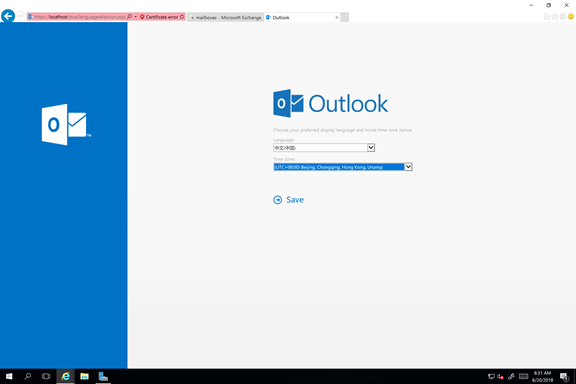Click the Certificate error warning
The image size is (576, 384).
159,17
